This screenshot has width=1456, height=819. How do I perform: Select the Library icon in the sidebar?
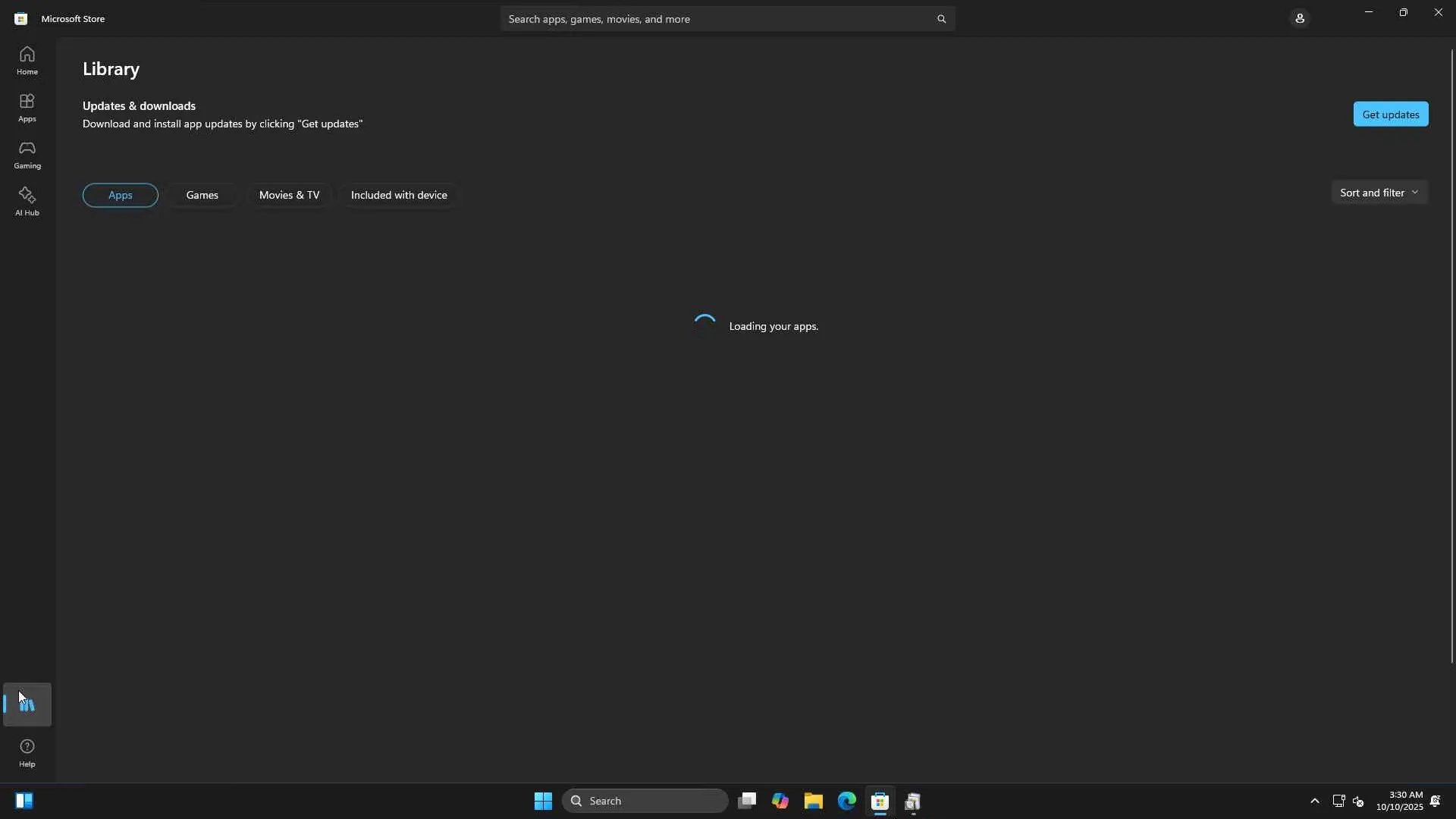27,704
